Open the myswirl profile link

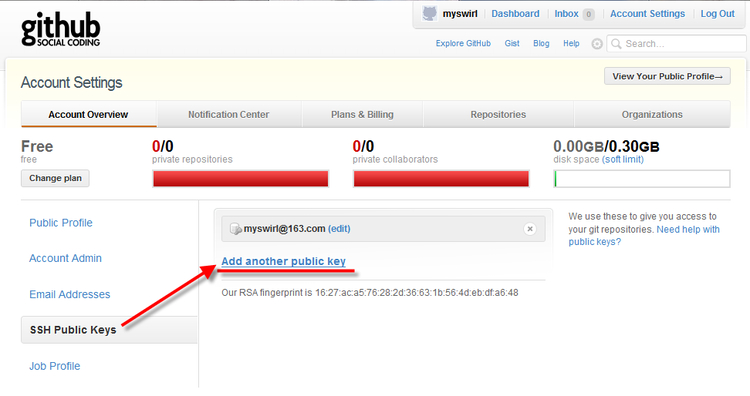pos(460,14)
